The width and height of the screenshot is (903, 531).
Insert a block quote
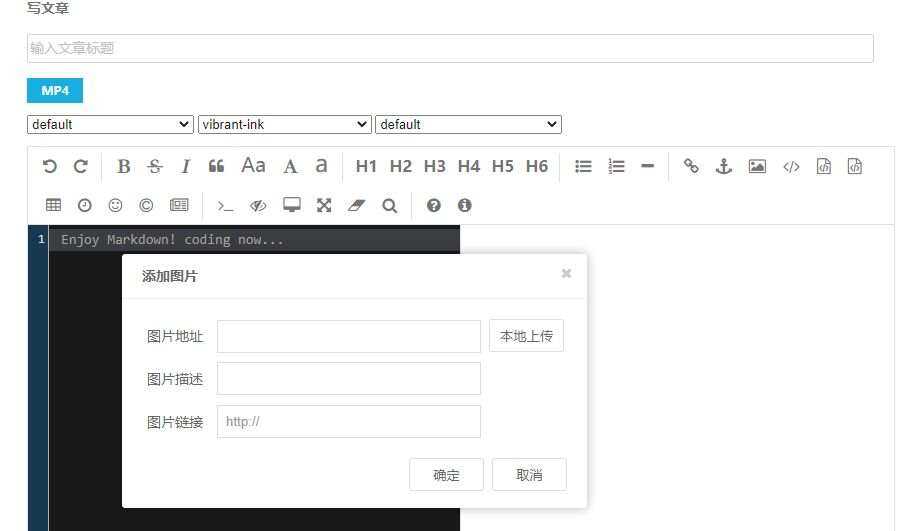(216, 167)
